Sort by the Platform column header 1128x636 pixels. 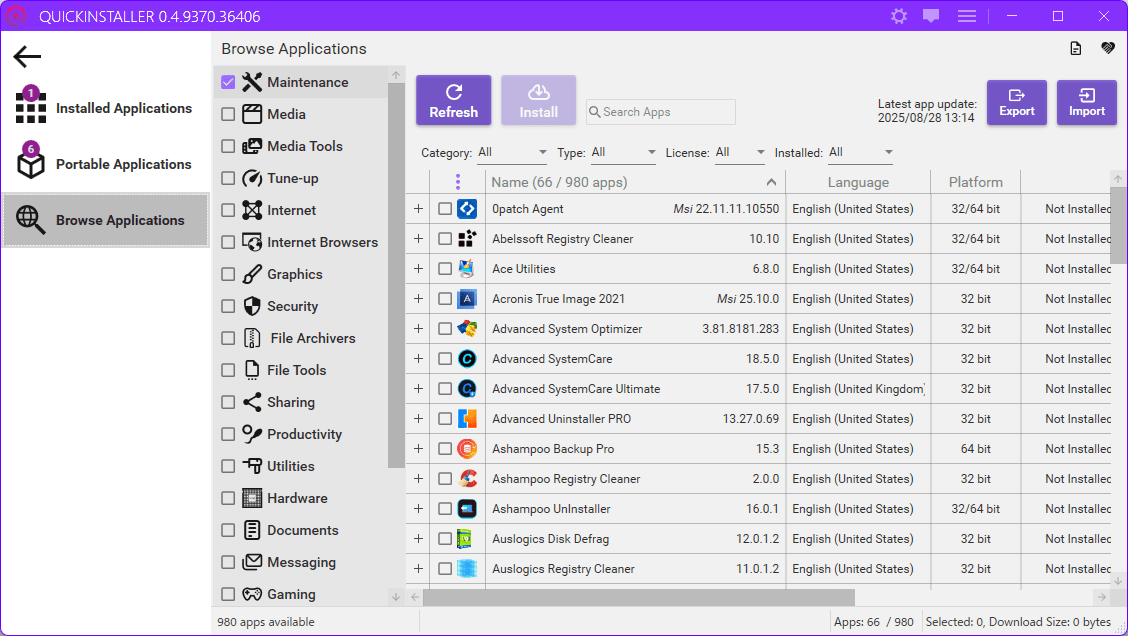point(975,182)
